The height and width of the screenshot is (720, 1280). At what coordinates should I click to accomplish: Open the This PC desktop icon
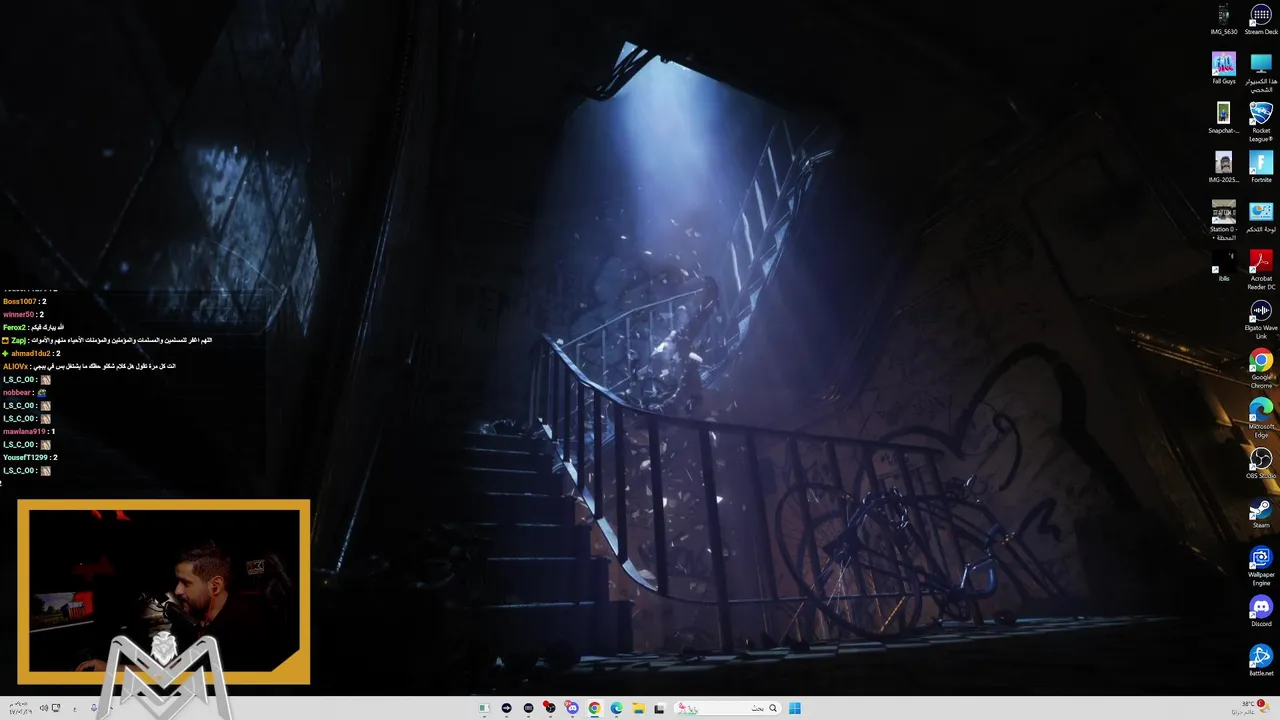click(1261, 73)
